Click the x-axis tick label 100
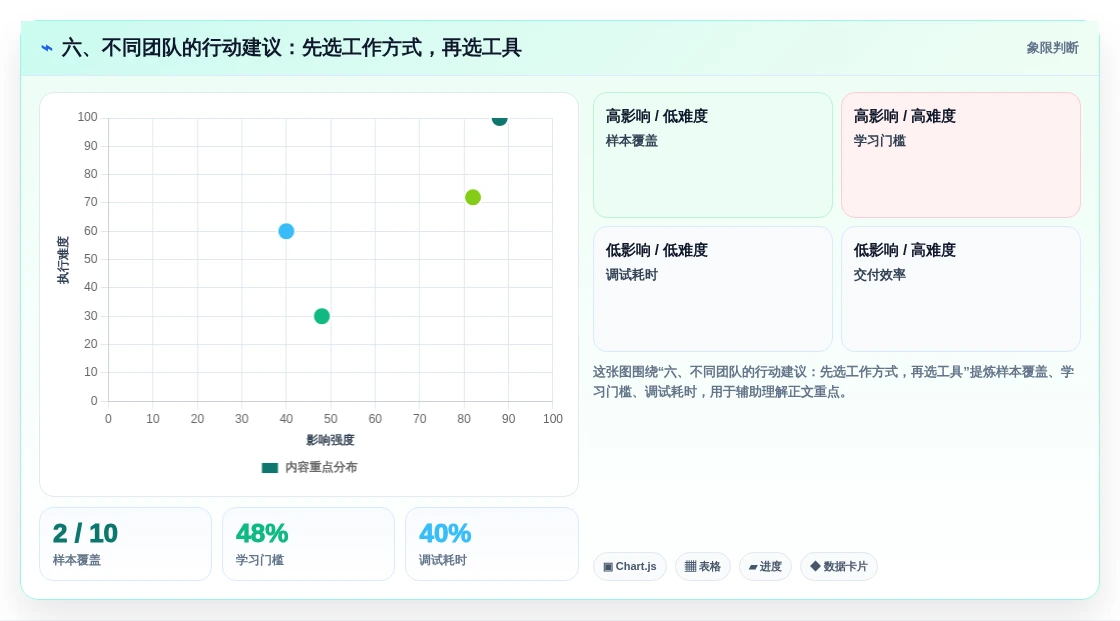The image size is (1120, 621). pos(553,419)
